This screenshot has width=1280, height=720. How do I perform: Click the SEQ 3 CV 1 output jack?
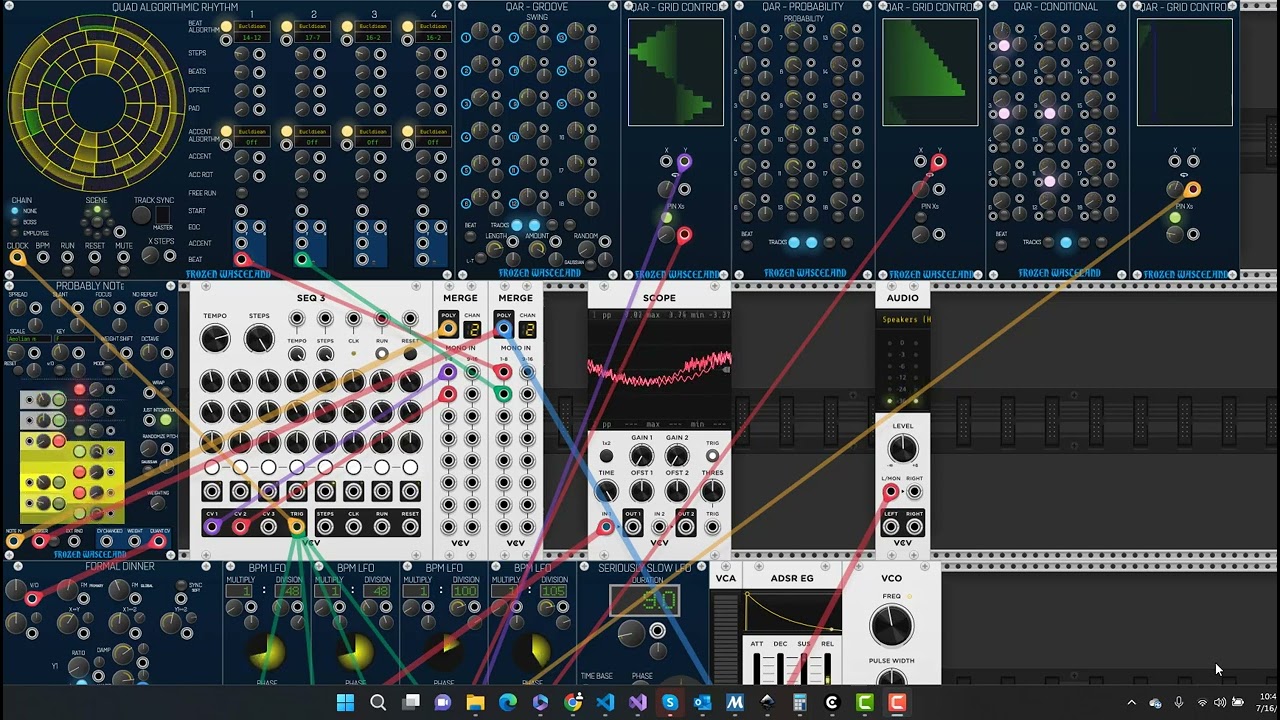click(x=212, y=526)
